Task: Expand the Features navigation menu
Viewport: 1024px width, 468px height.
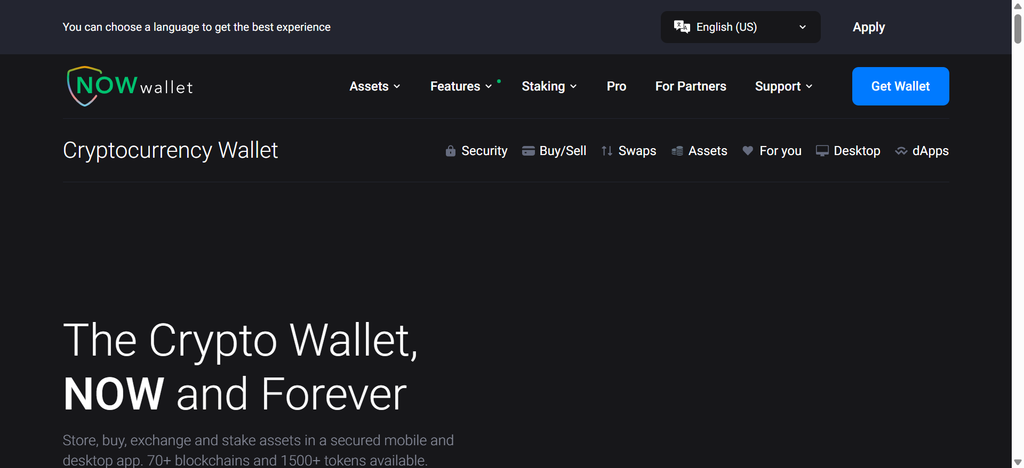Action: [461, 86]
